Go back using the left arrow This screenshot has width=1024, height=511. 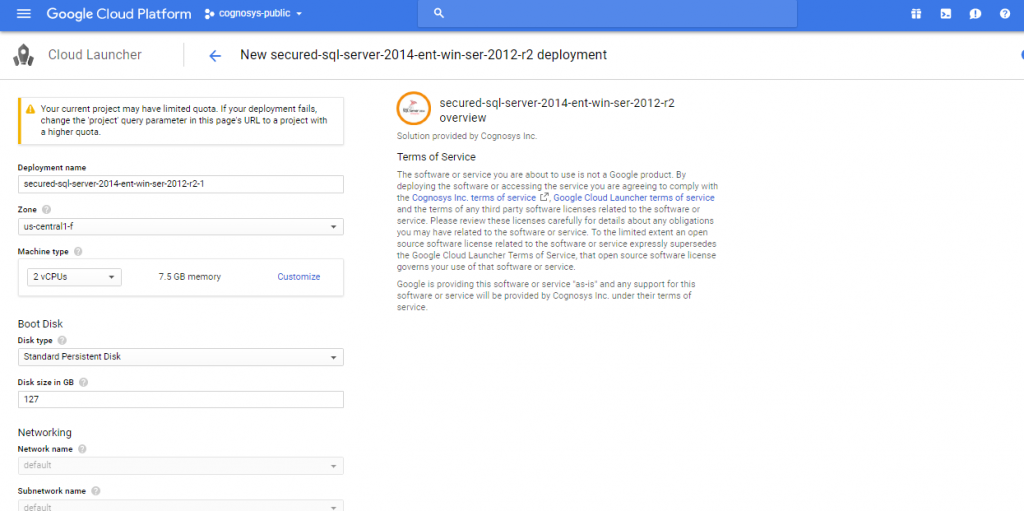(x=215, y=56)
